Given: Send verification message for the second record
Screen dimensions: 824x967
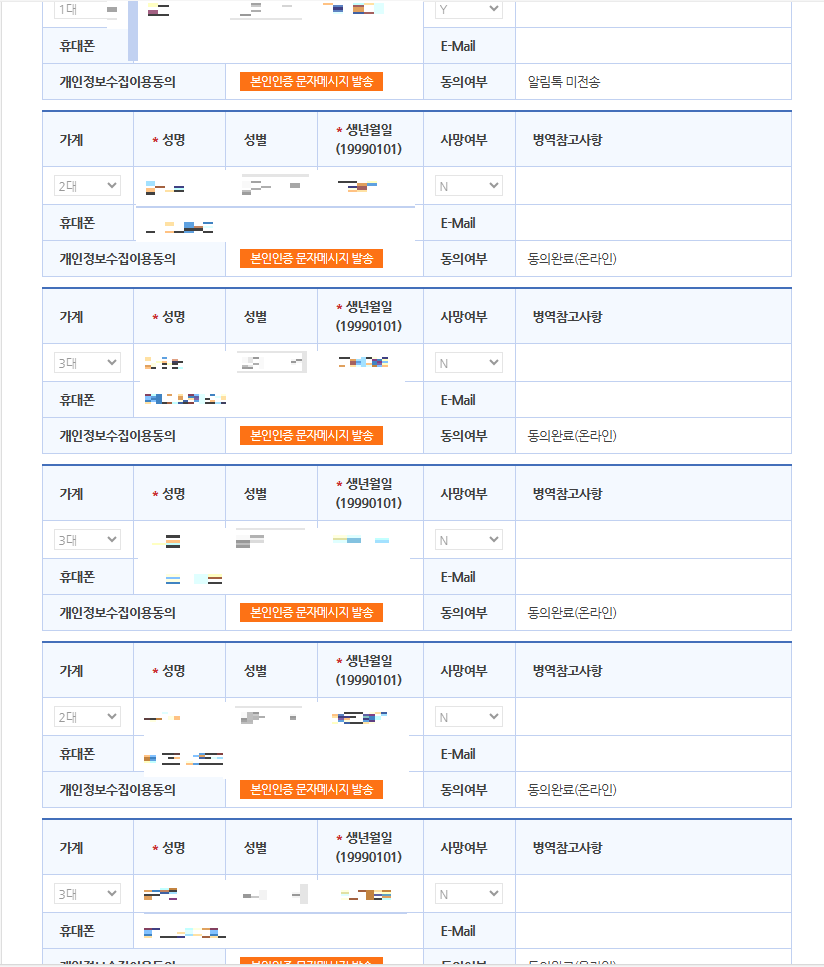Looking at the screenshot, I should [x=312, y=258].
